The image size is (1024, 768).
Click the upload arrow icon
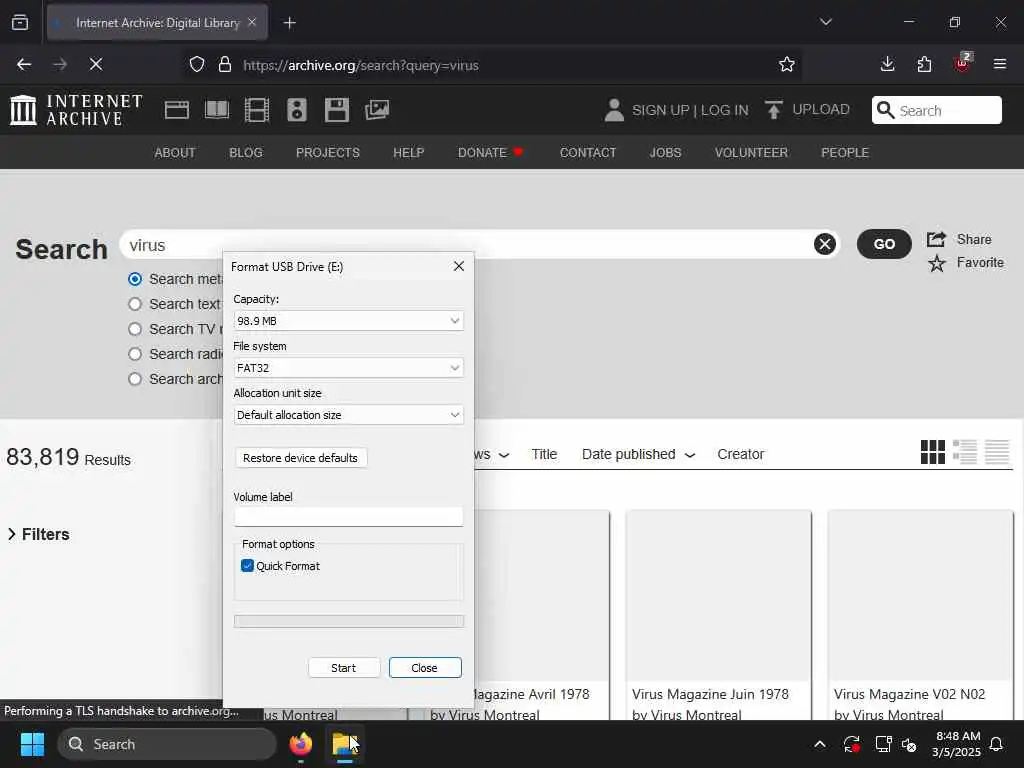click(774, 110)
